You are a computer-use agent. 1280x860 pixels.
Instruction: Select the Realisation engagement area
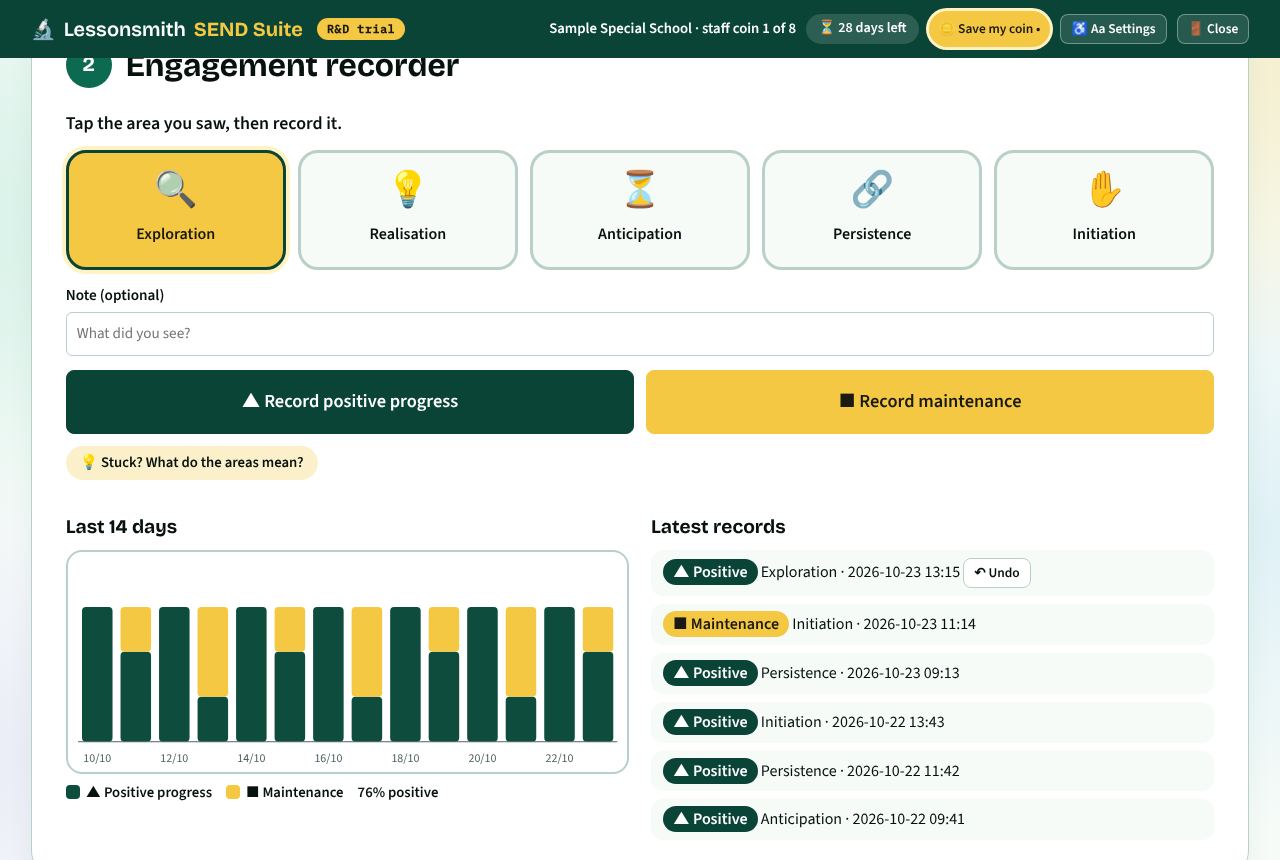click(408, 210)
